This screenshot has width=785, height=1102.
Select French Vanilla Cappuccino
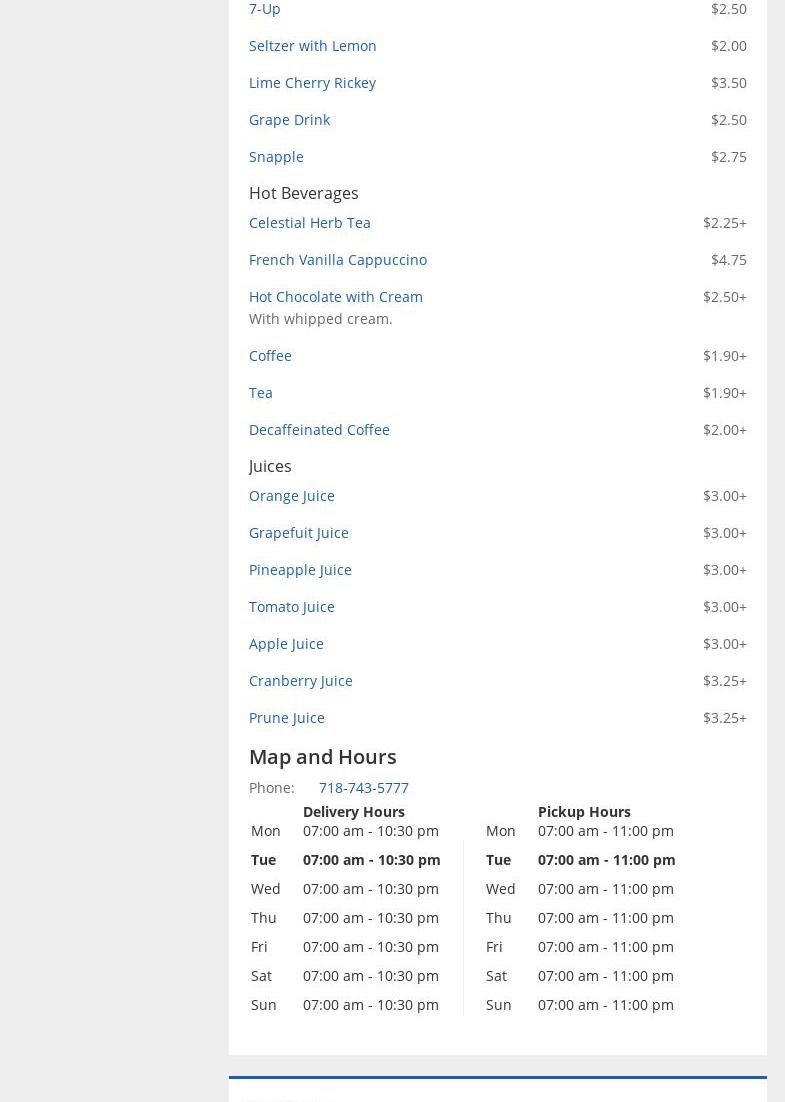[x=337, y=260]
